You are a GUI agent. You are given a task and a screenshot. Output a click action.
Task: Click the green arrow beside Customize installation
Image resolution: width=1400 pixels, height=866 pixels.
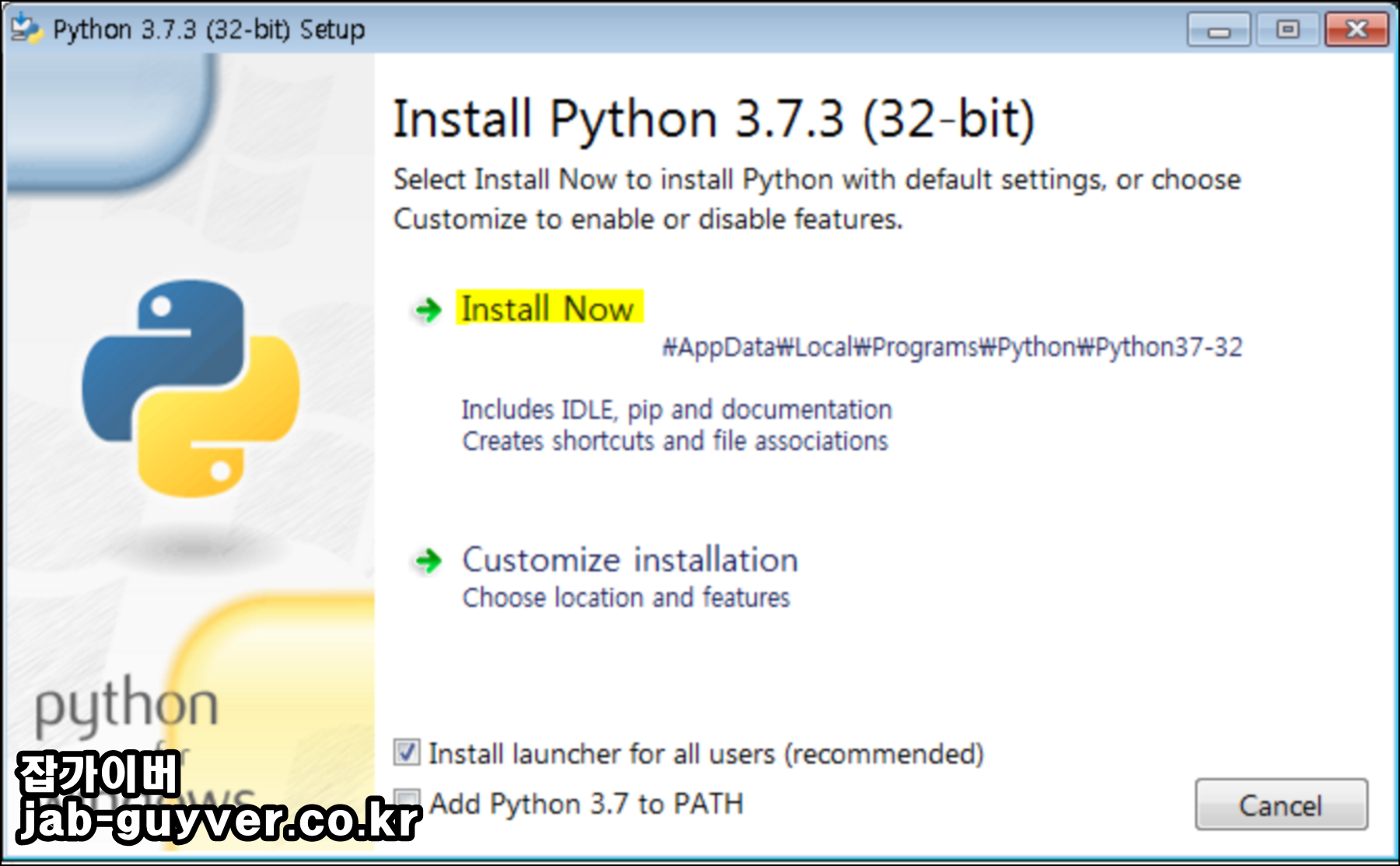click(428, 560)
